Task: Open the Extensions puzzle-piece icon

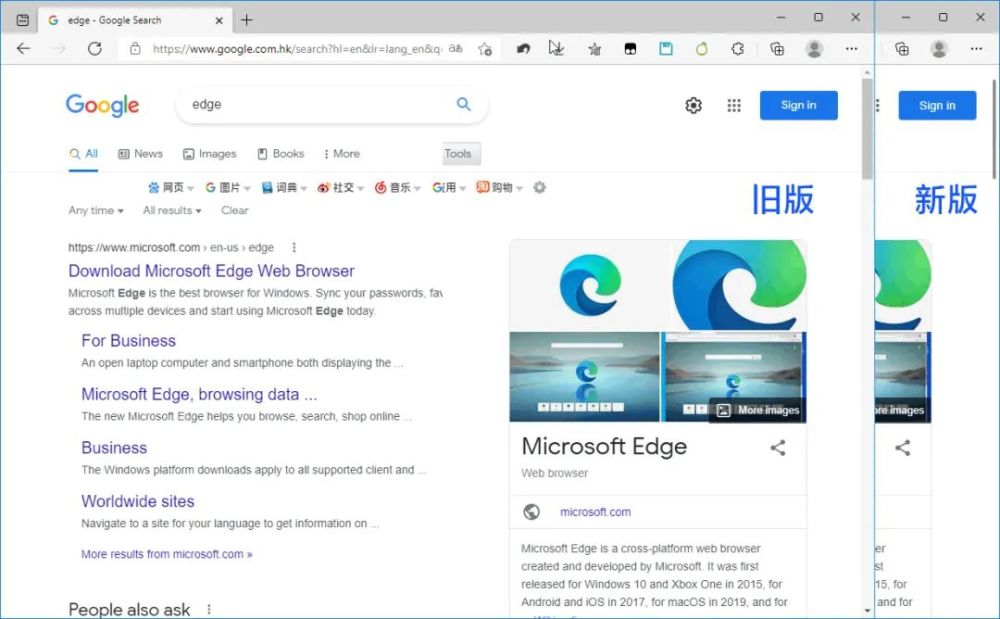Action: click(x=738, y=48)
